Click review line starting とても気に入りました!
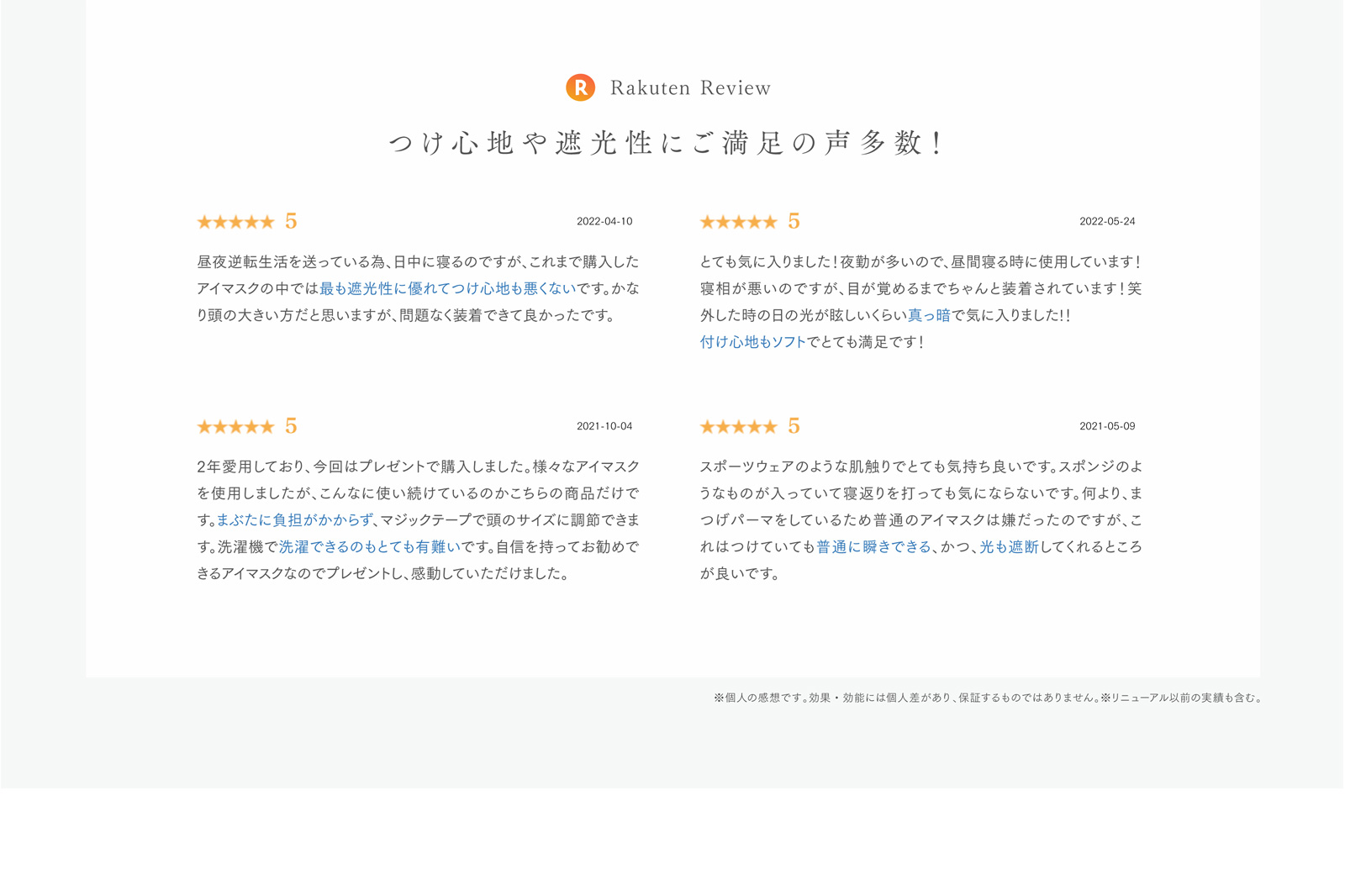 (920, 262)
